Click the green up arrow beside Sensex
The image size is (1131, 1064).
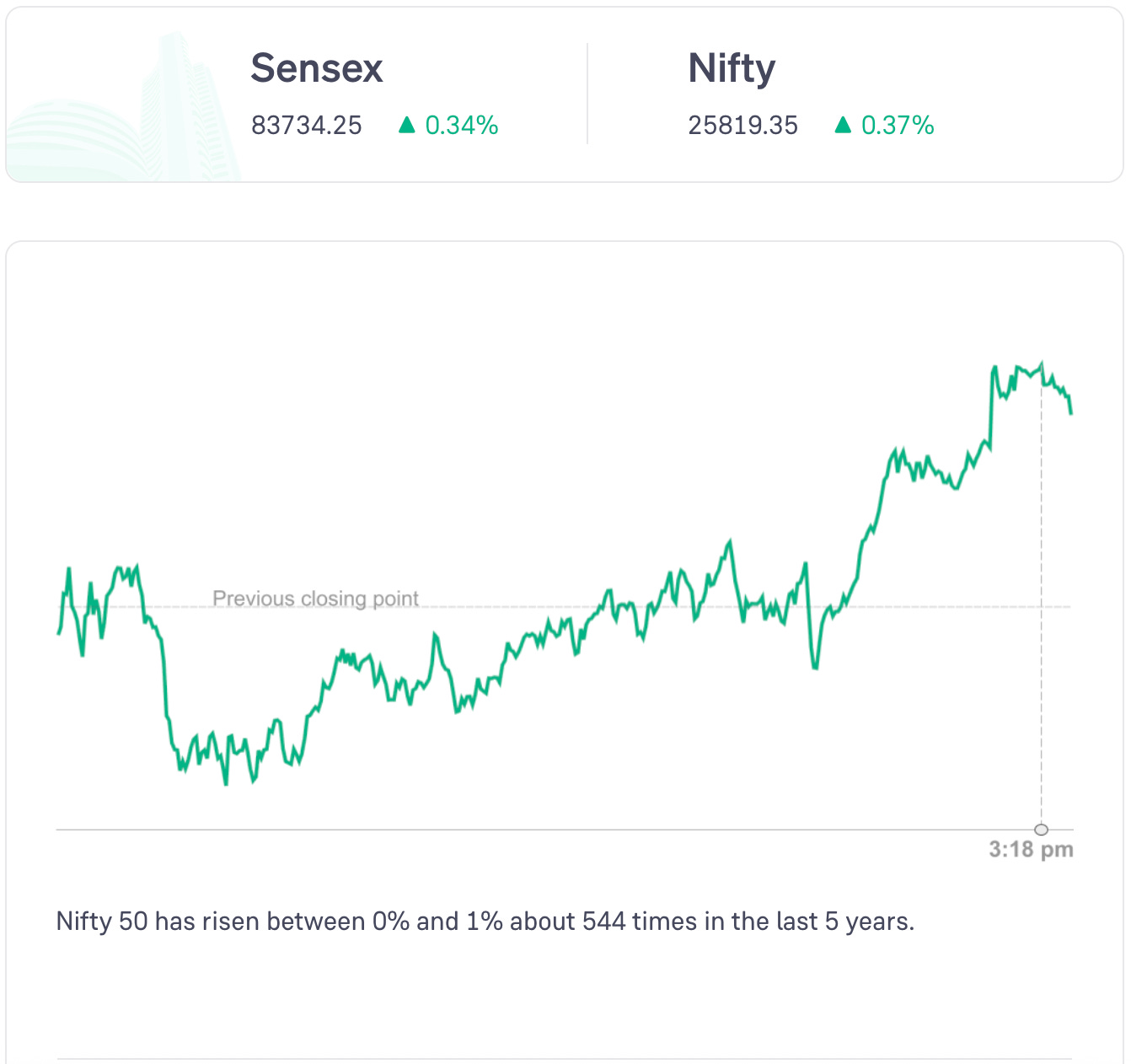pos(407,126)
